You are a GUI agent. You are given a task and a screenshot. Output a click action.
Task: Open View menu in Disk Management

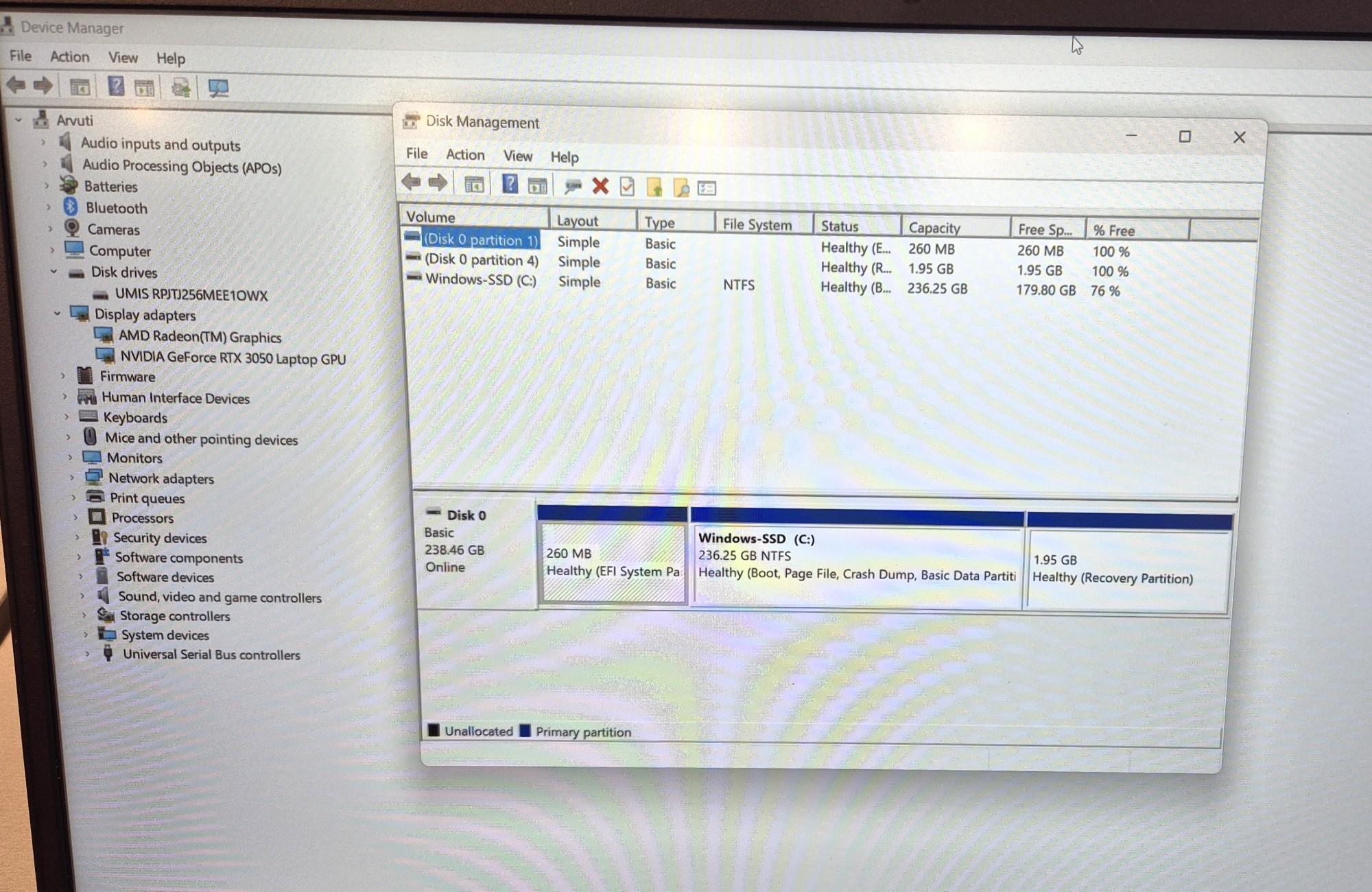click(x=518, y=156)
